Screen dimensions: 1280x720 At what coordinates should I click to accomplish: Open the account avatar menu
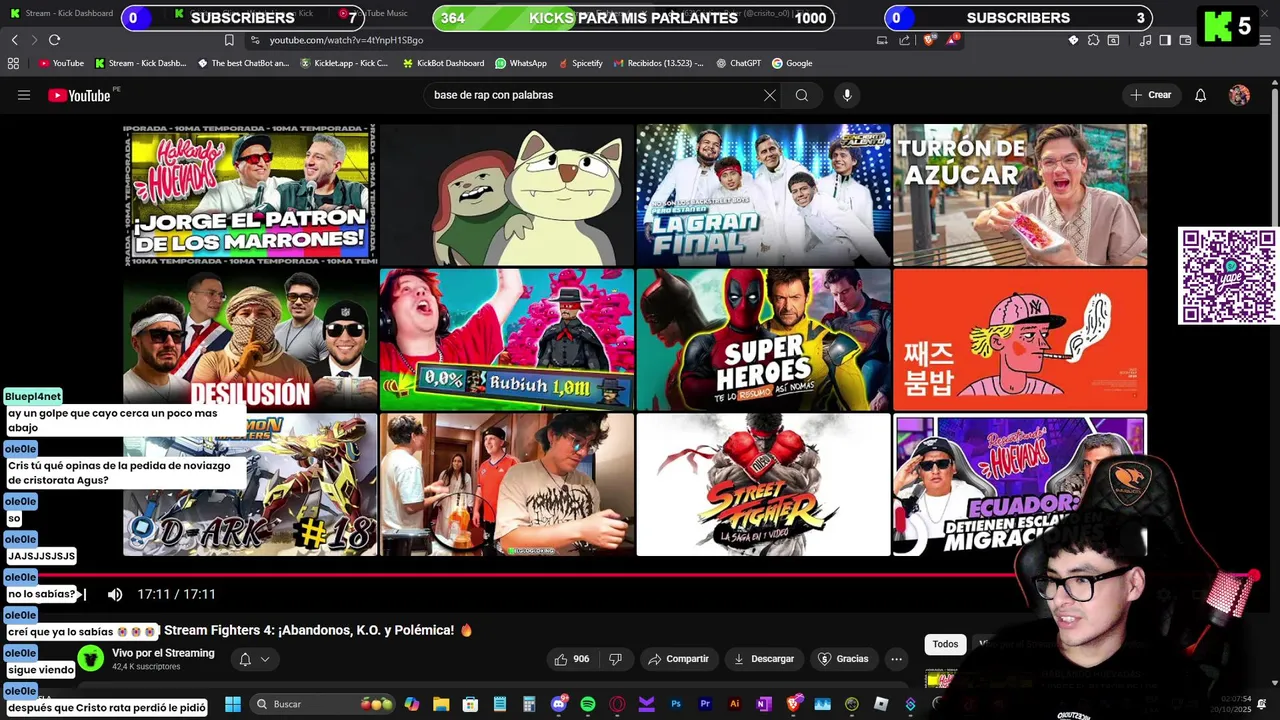[1239, 95]
